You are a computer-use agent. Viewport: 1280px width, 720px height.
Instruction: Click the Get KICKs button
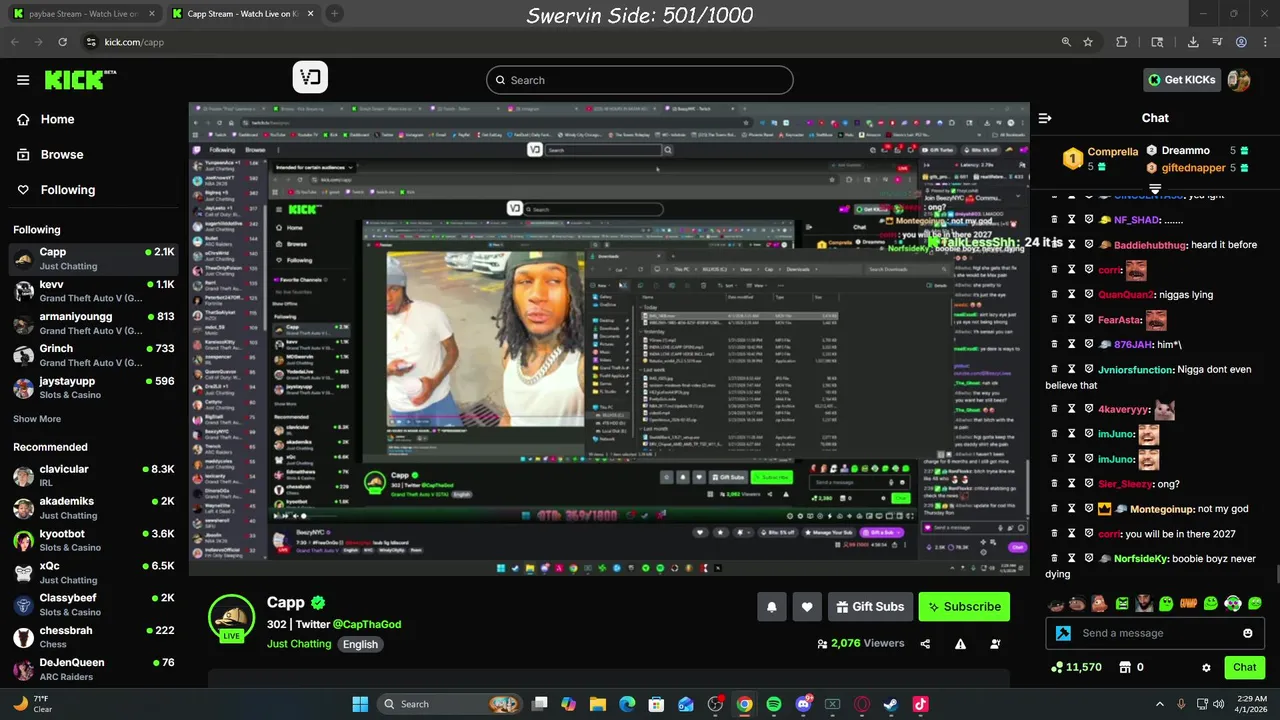click(x=1182, y=80)
